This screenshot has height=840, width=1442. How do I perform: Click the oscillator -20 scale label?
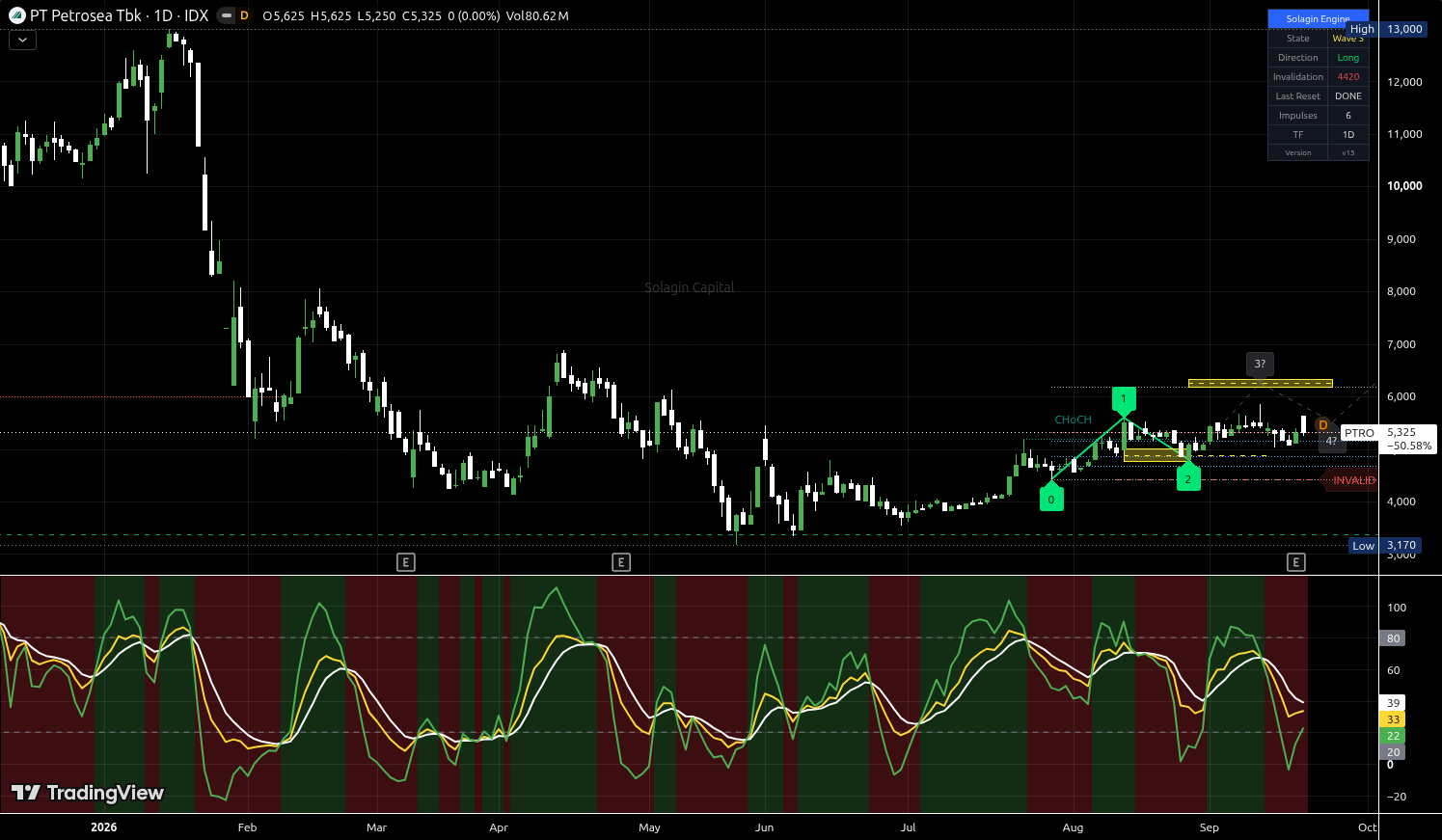(x=1397, y=797)
